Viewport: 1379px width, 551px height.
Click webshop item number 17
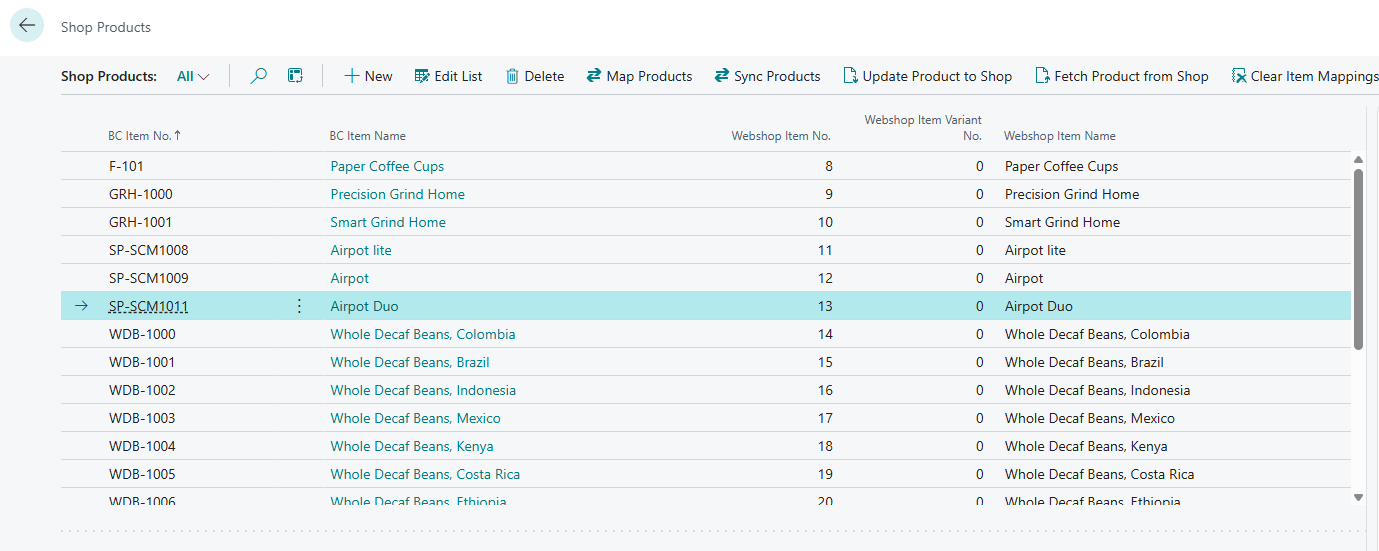click(x=825, y=418)
